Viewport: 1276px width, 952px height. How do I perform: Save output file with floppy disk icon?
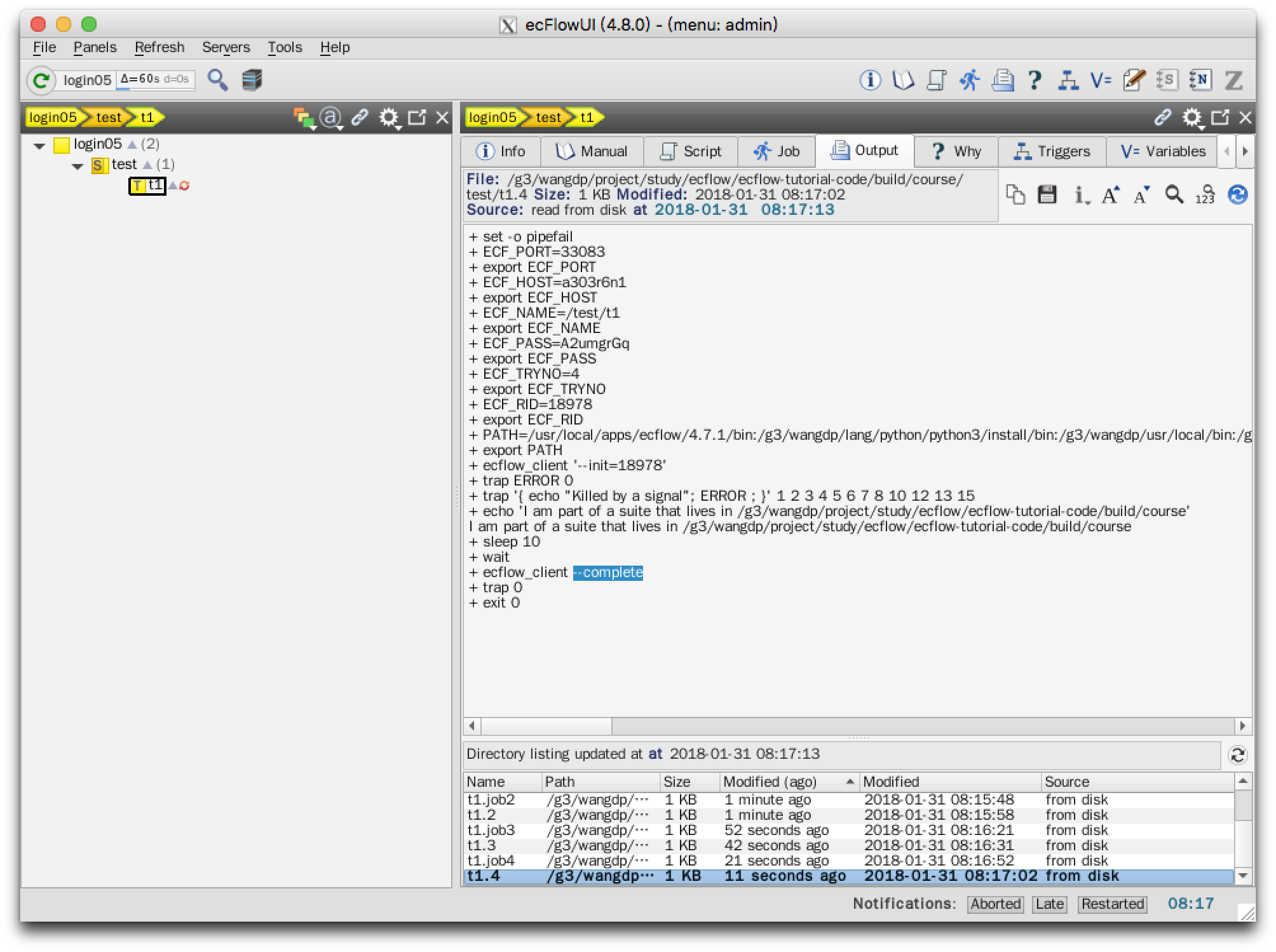pyautogui.click(x=1047, y=194)
